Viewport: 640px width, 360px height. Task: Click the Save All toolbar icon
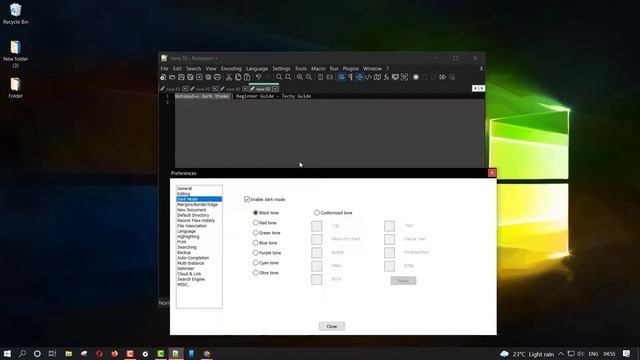(190, 77)
